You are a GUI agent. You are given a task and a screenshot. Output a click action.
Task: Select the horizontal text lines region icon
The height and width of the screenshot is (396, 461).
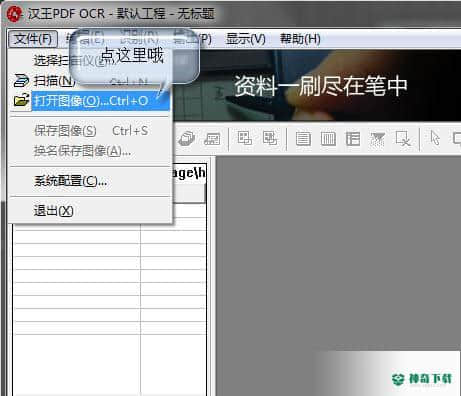[x=303, y=139]
